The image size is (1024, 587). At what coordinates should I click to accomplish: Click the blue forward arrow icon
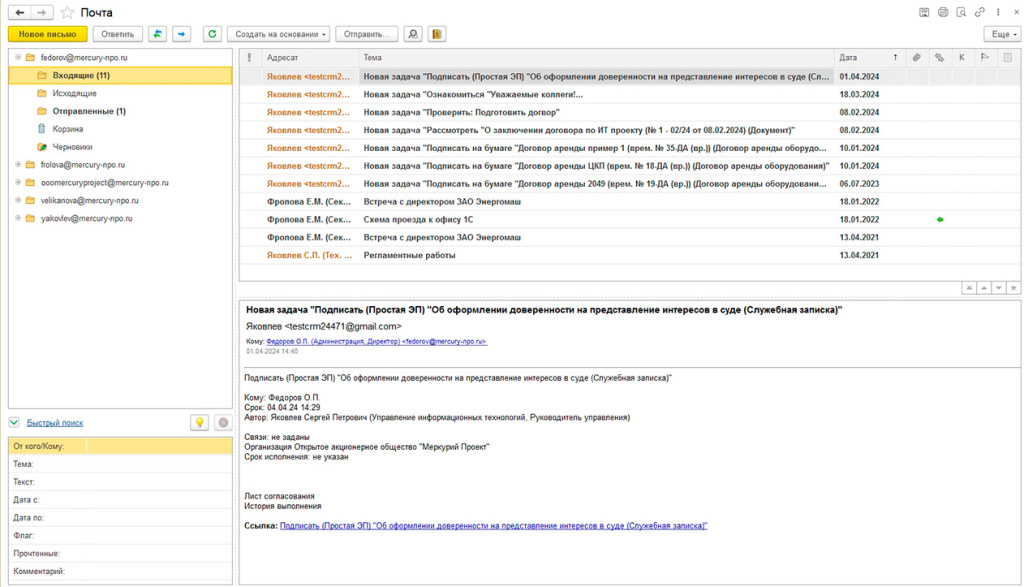click(x=182, y=34)
